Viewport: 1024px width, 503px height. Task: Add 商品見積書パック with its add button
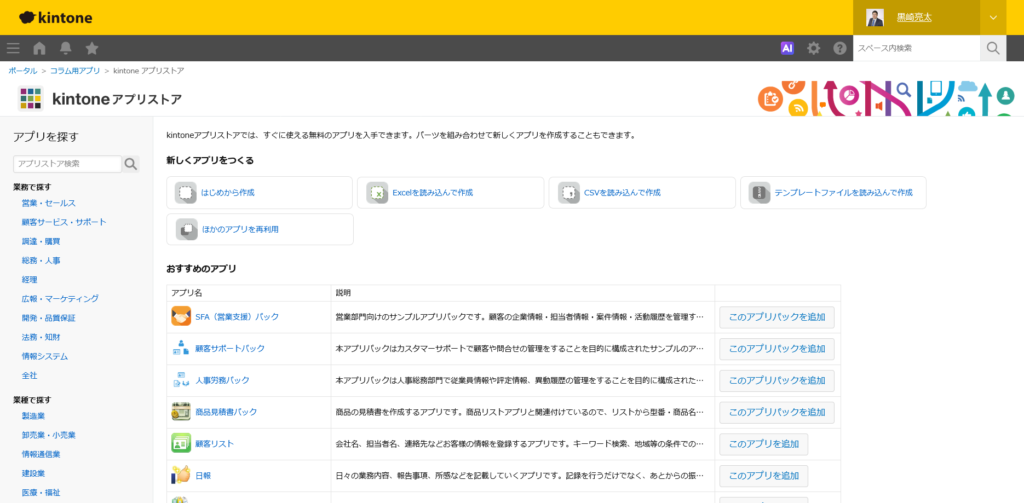777,412
